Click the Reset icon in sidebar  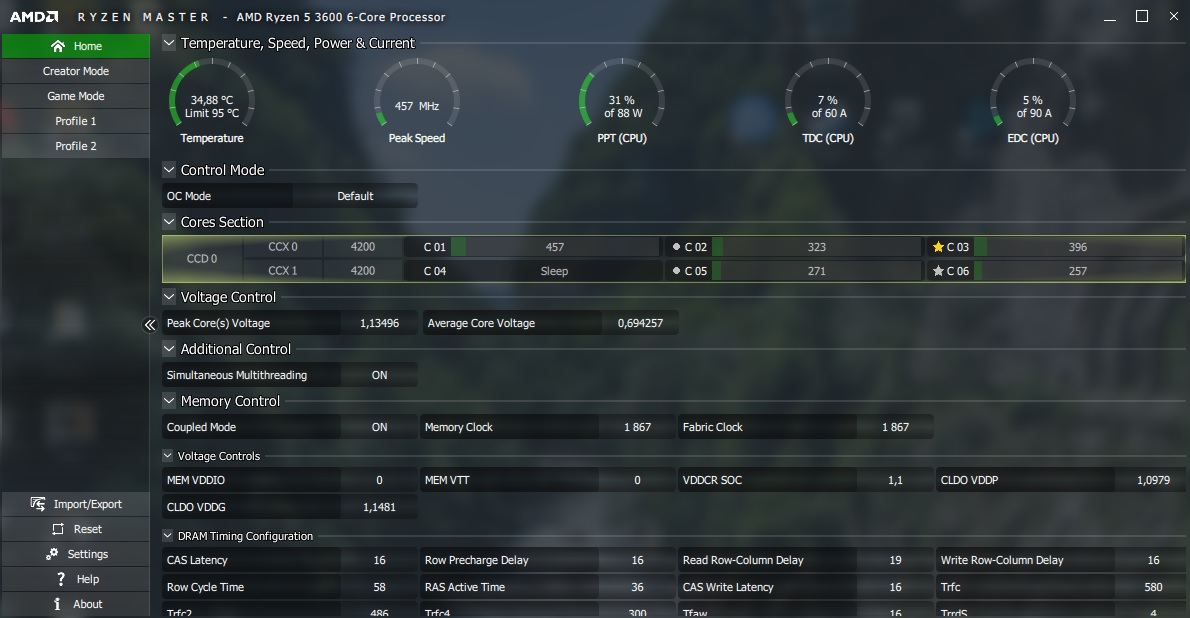tap(58, 529)
